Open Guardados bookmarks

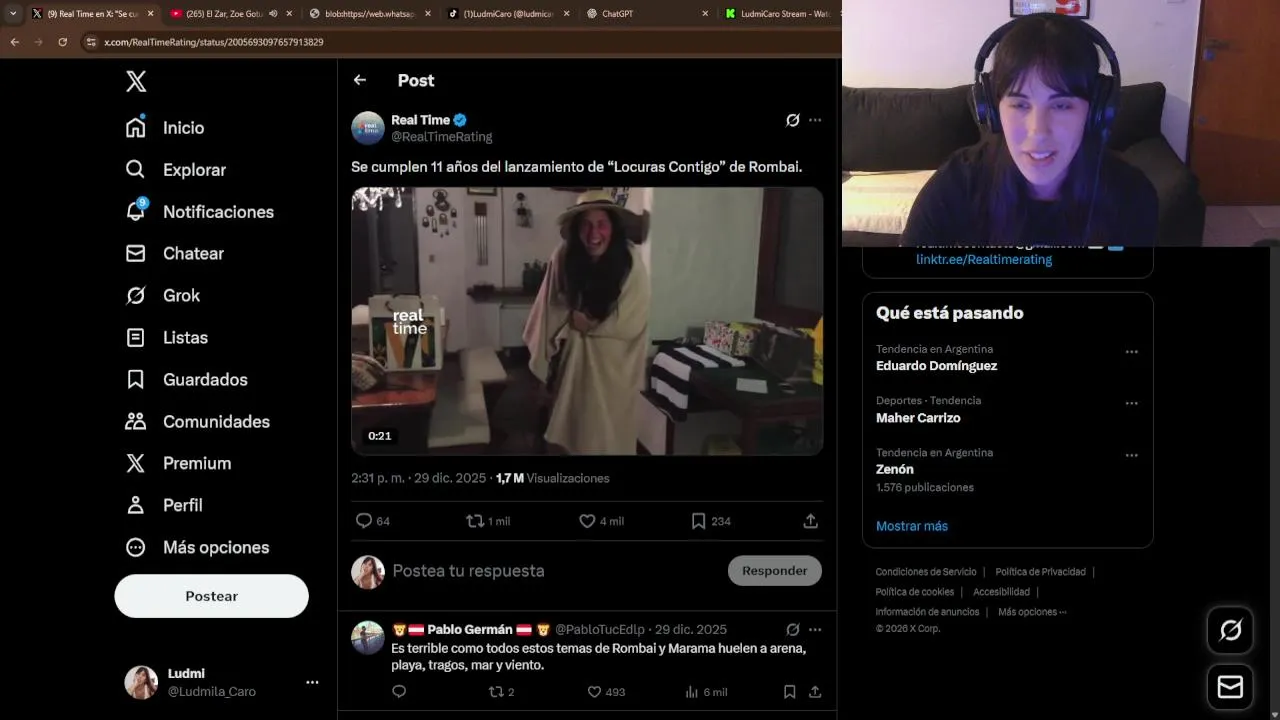click(186, 380)
